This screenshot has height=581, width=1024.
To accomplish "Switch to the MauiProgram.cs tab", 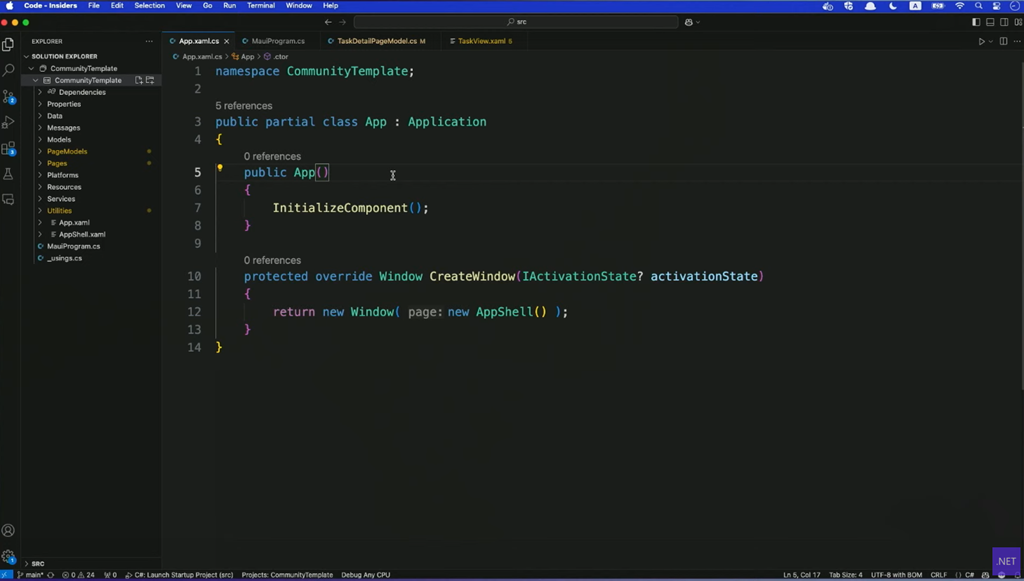I will (278, 41).
